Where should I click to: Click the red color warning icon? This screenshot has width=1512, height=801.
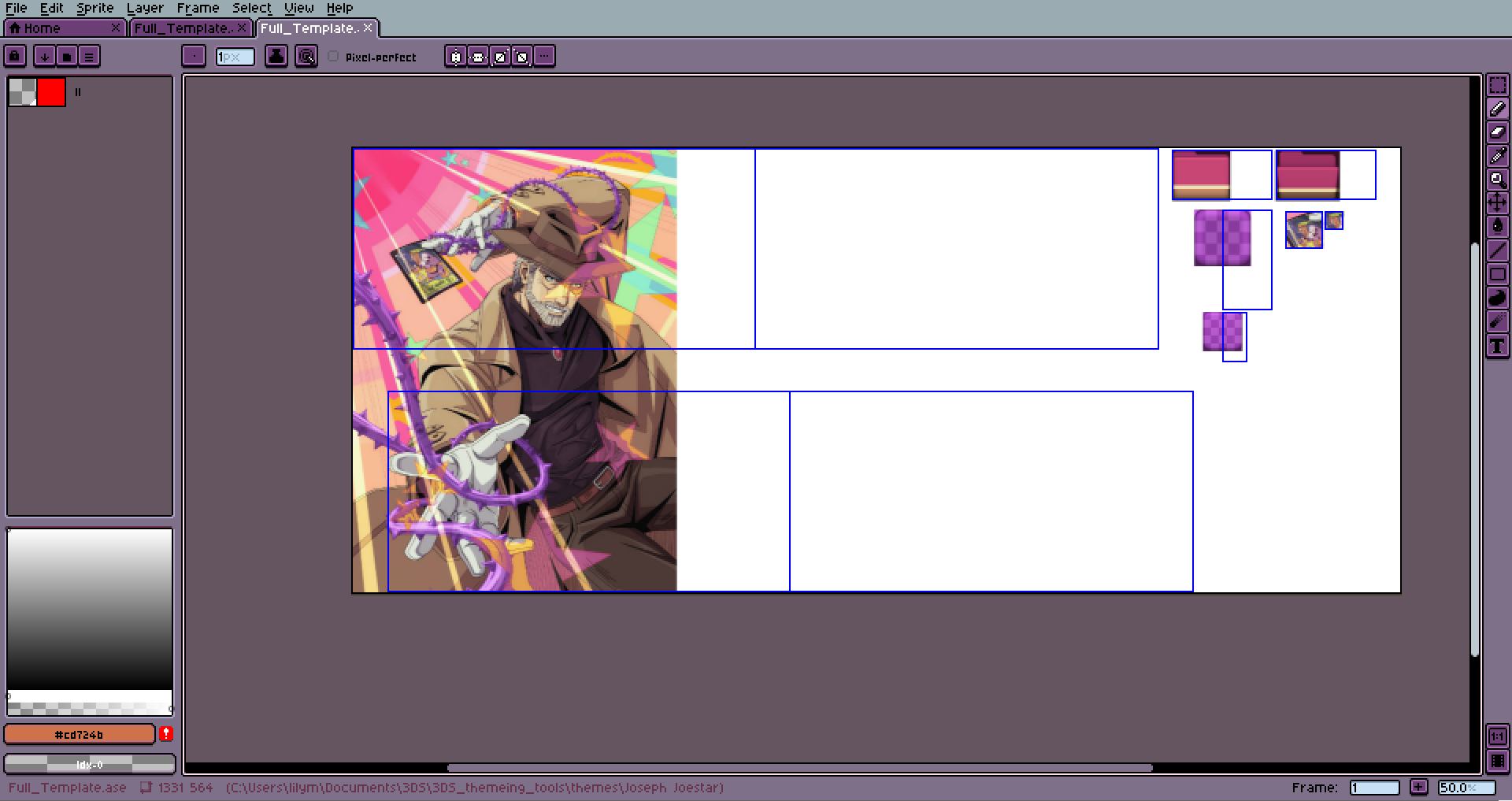166,733
